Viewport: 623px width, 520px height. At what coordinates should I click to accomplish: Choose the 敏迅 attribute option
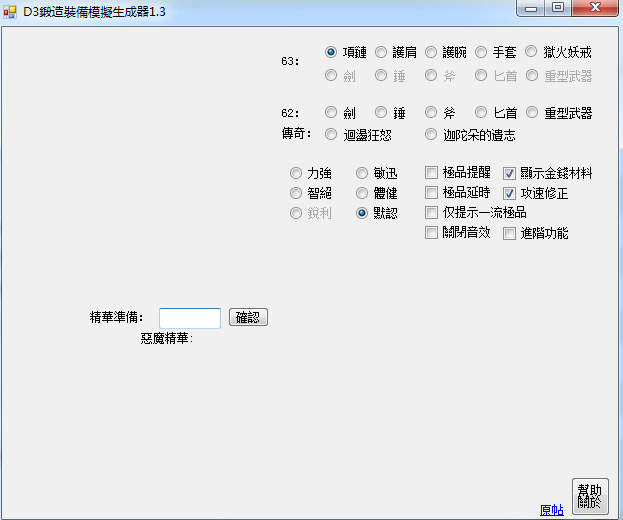pos(363,173)
